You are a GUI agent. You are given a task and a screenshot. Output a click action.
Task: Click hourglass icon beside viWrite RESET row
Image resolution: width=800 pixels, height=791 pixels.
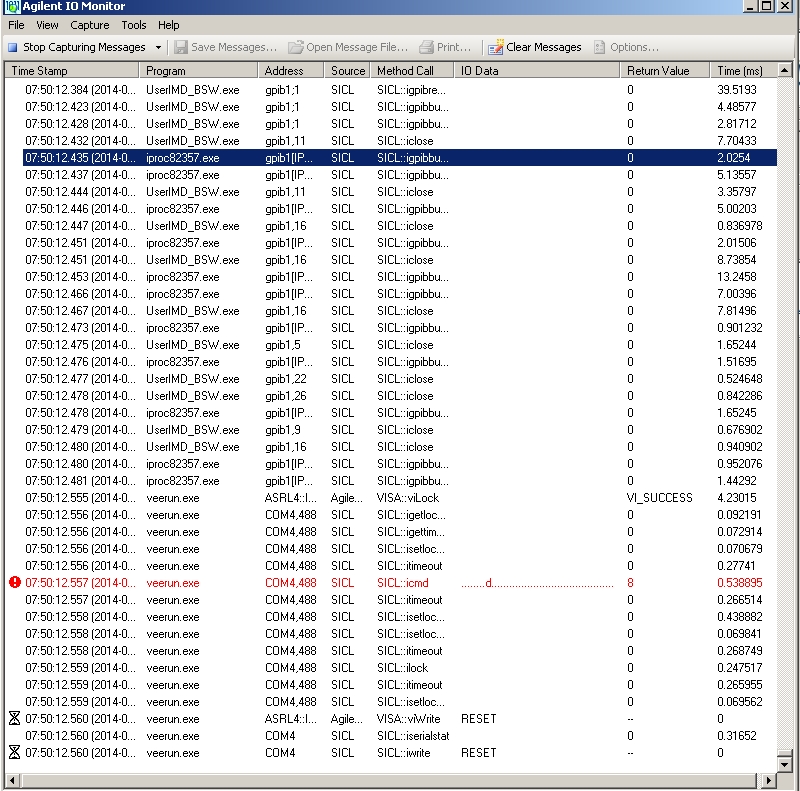(14, 718)
